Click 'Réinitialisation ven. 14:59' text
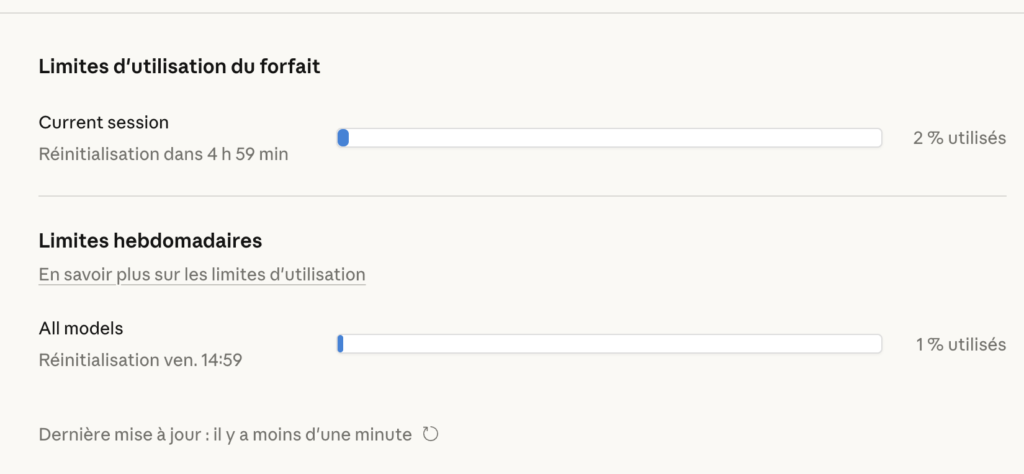Image resolution: width=1024 pixels, height=474 pixels. [x=140, y=360]
